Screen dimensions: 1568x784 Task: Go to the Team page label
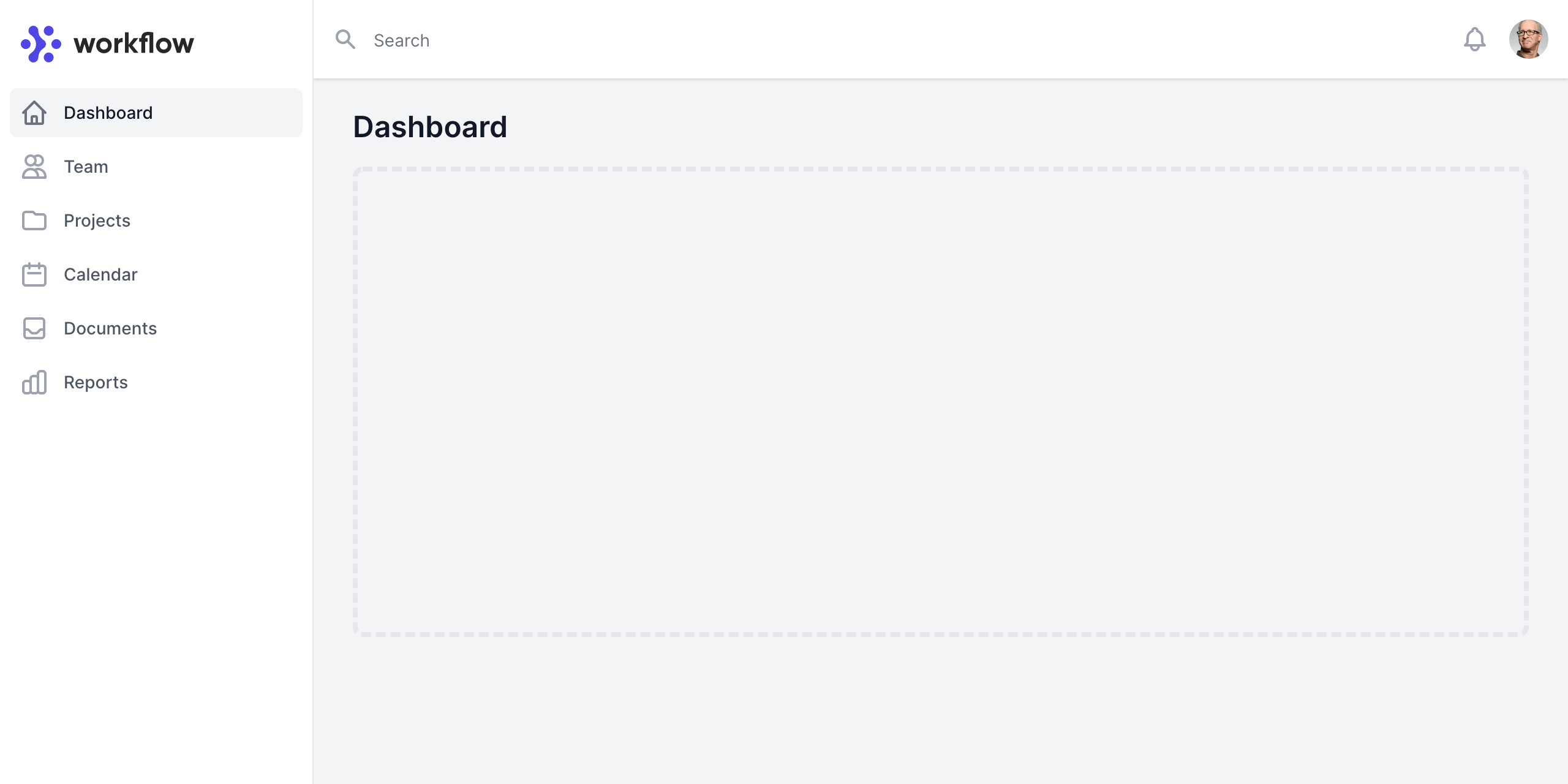[86, 167]
